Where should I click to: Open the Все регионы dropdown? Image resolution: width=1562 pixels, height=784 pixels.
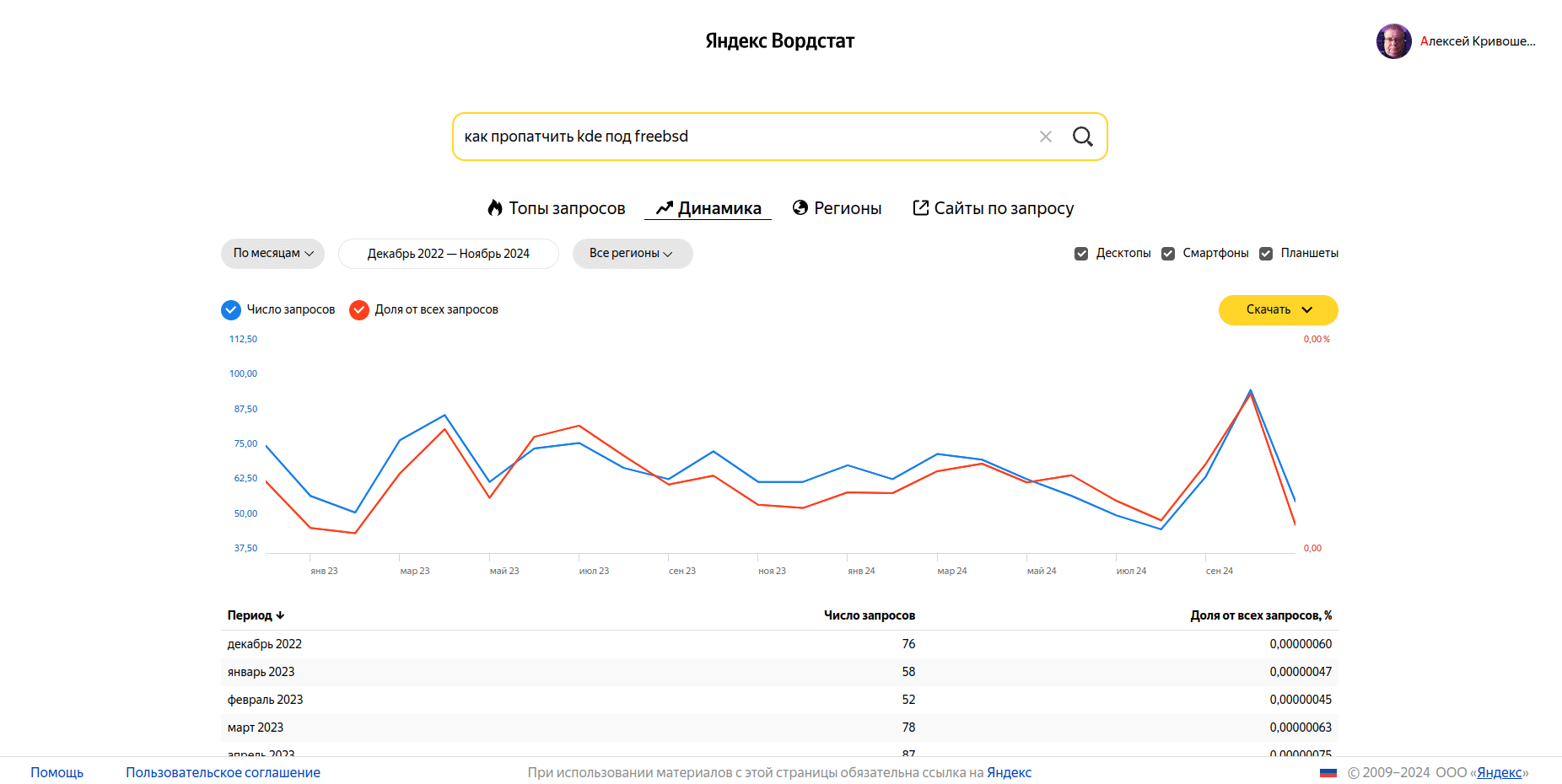tap(633, 254)
